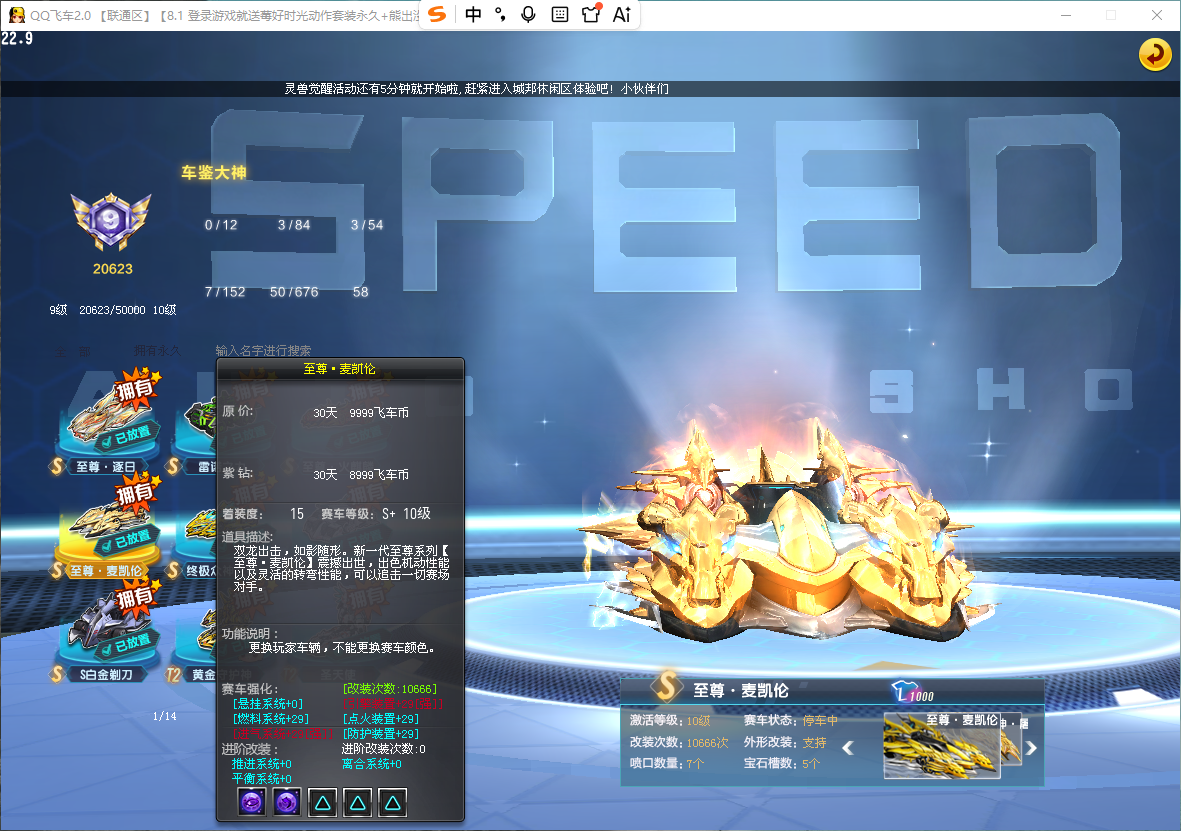
Task: Click first purple gem slot in tooltip
Action: 252,802
